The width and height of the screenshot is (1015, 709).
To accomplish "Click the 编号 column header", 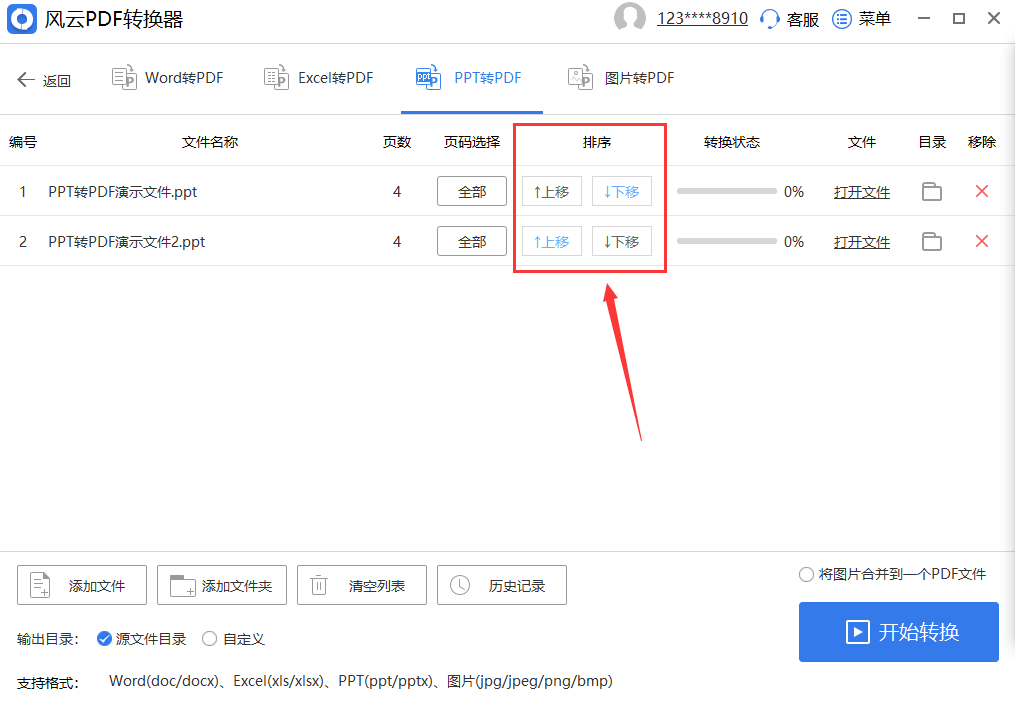I will [x=23, y=142].
